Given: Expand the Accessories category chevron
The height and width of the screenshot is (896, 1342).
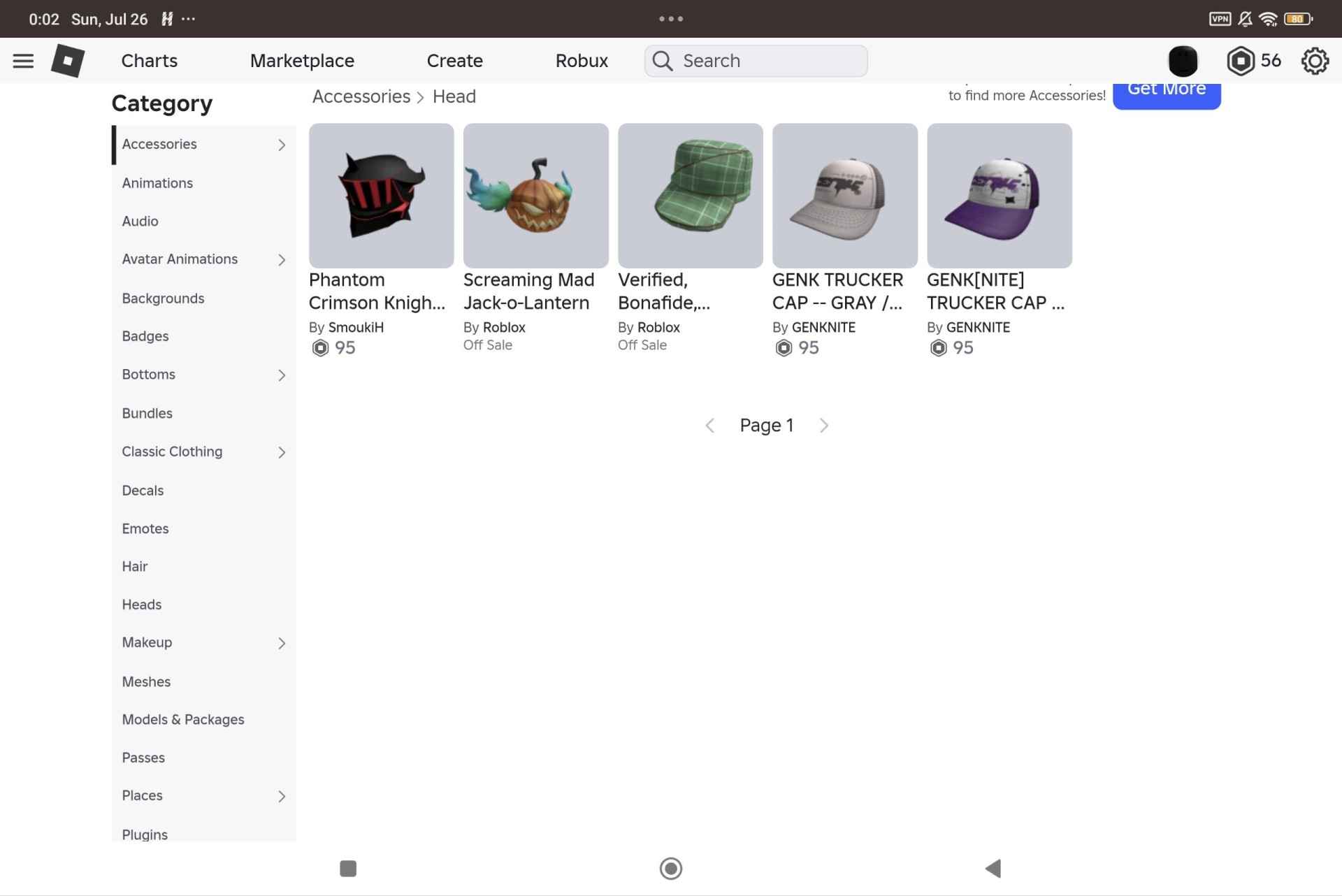Looking at the screenshot, I should pos(282,145).
